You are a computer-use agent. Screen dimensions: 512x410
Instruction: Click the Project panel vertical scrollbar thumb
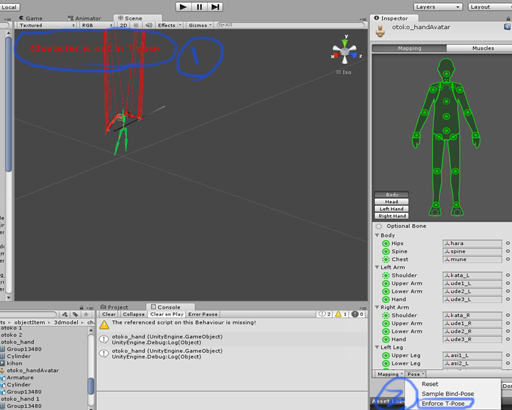point(91,386)
